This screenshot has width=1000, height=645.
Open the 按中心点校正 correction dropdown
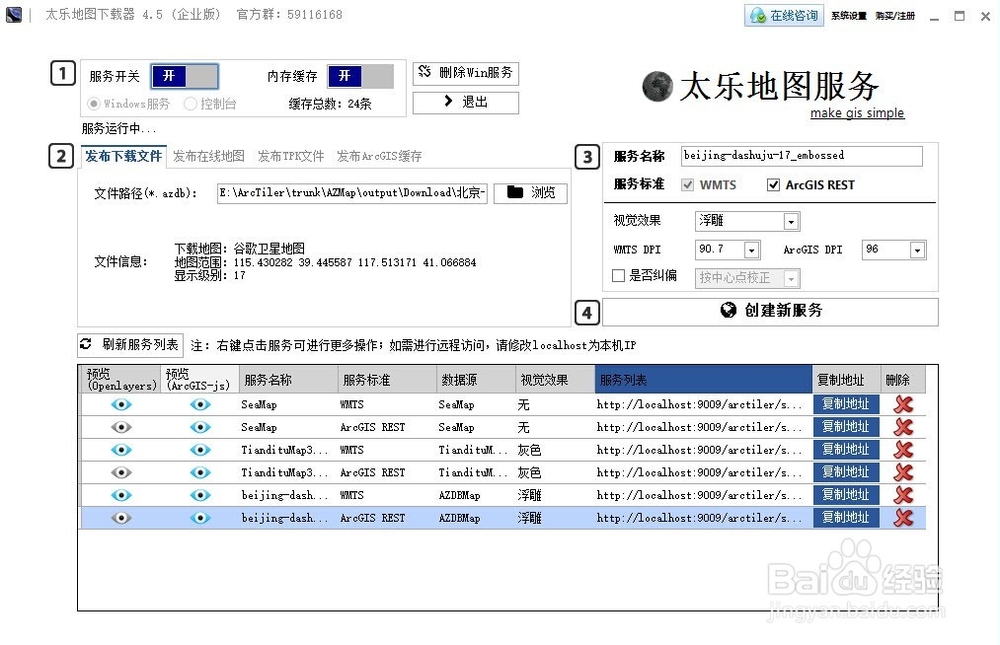pyautogui.click(x=747, y=278)
